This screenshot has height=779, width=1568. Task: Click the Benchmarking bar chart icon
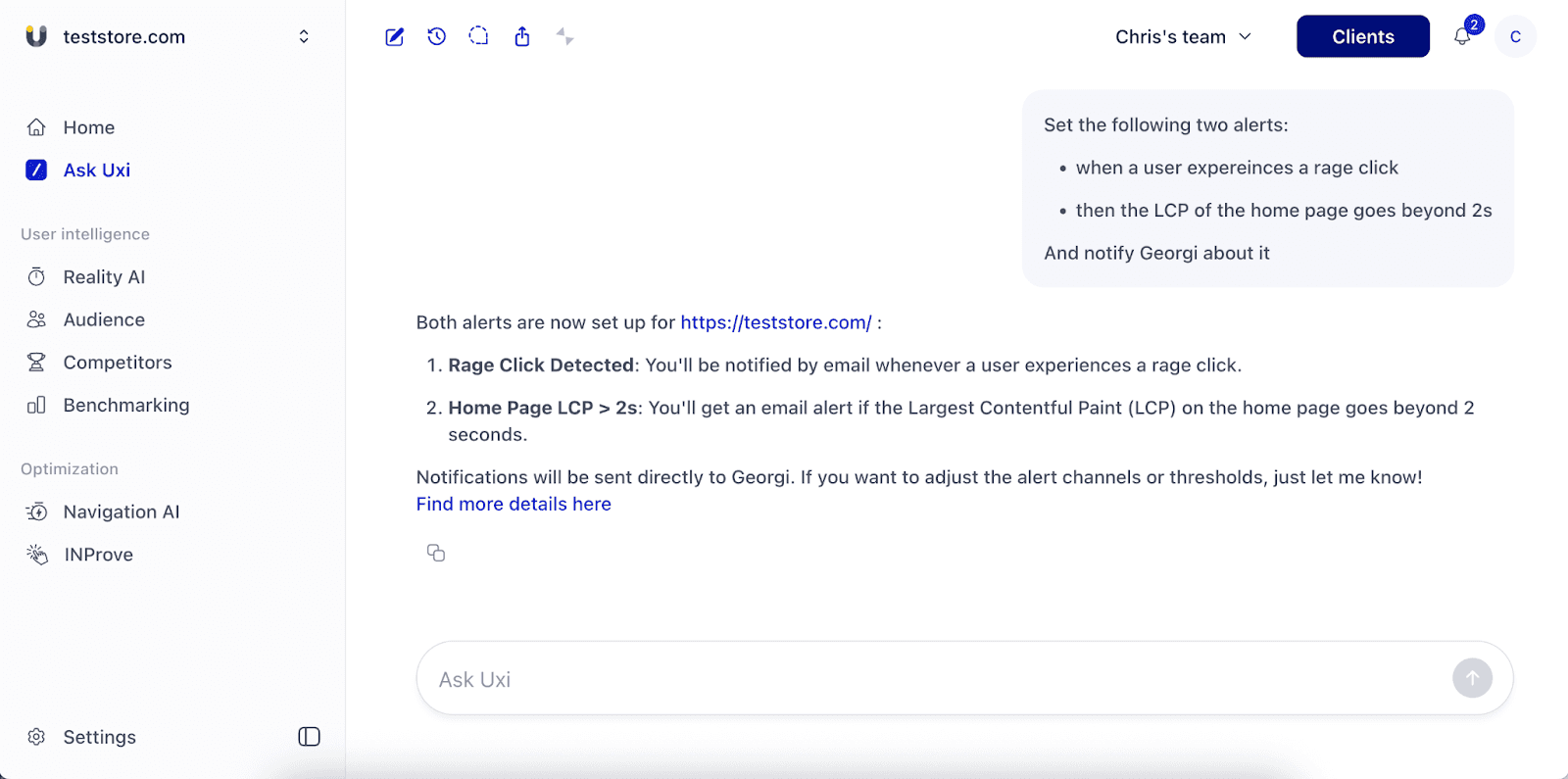coord(36,405)
